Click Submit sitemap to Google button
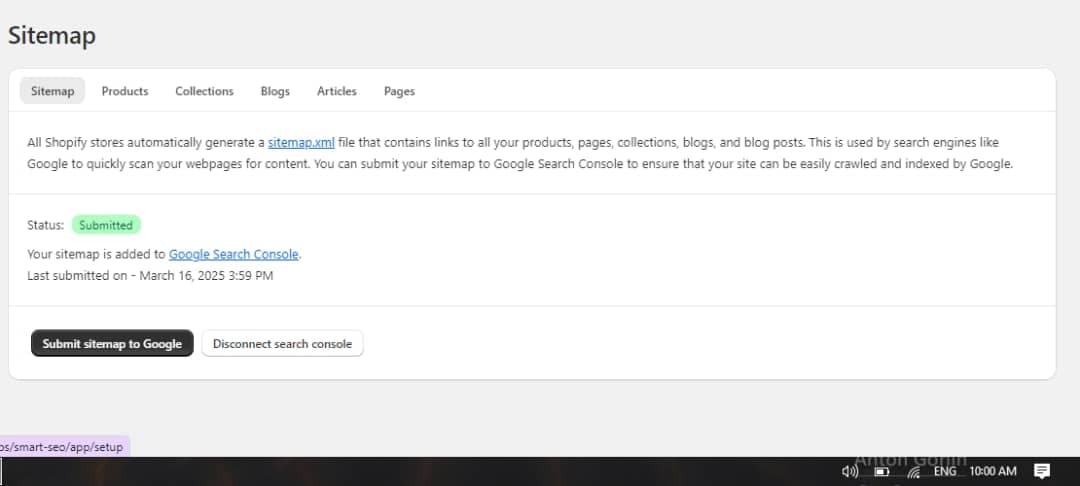 tap(112, 344)
